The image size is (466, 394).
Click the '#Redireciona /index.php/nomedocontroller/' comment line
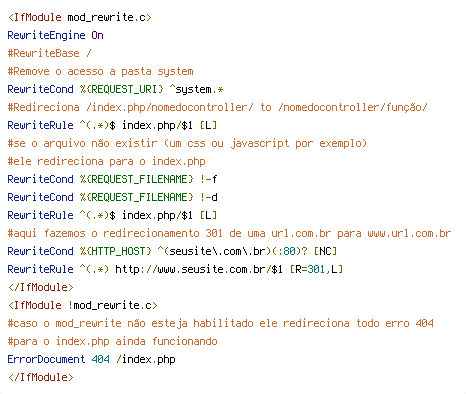(x=217, y=107)
